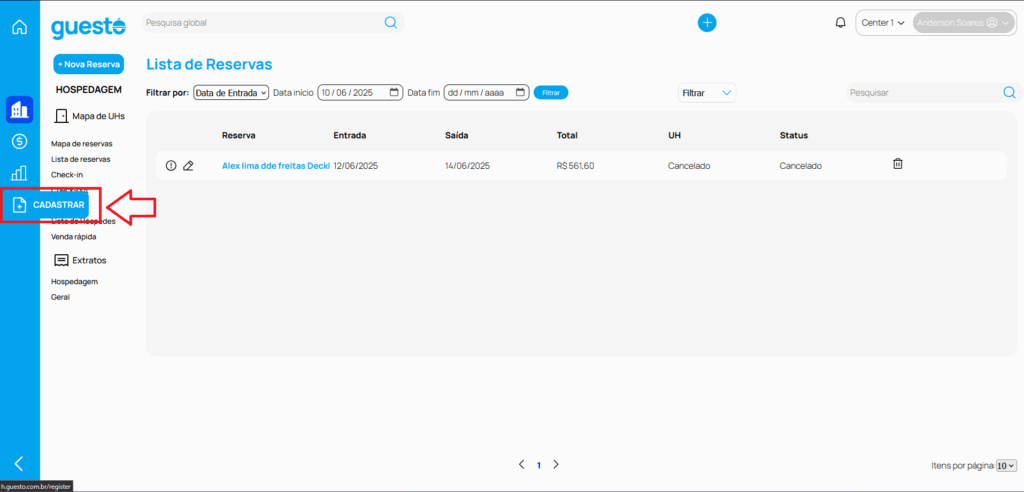The width and height of the screenshot is (1024, 492).
Task: Click the notification bell icon
Action: pyautogui.click(x=840, y=23)
